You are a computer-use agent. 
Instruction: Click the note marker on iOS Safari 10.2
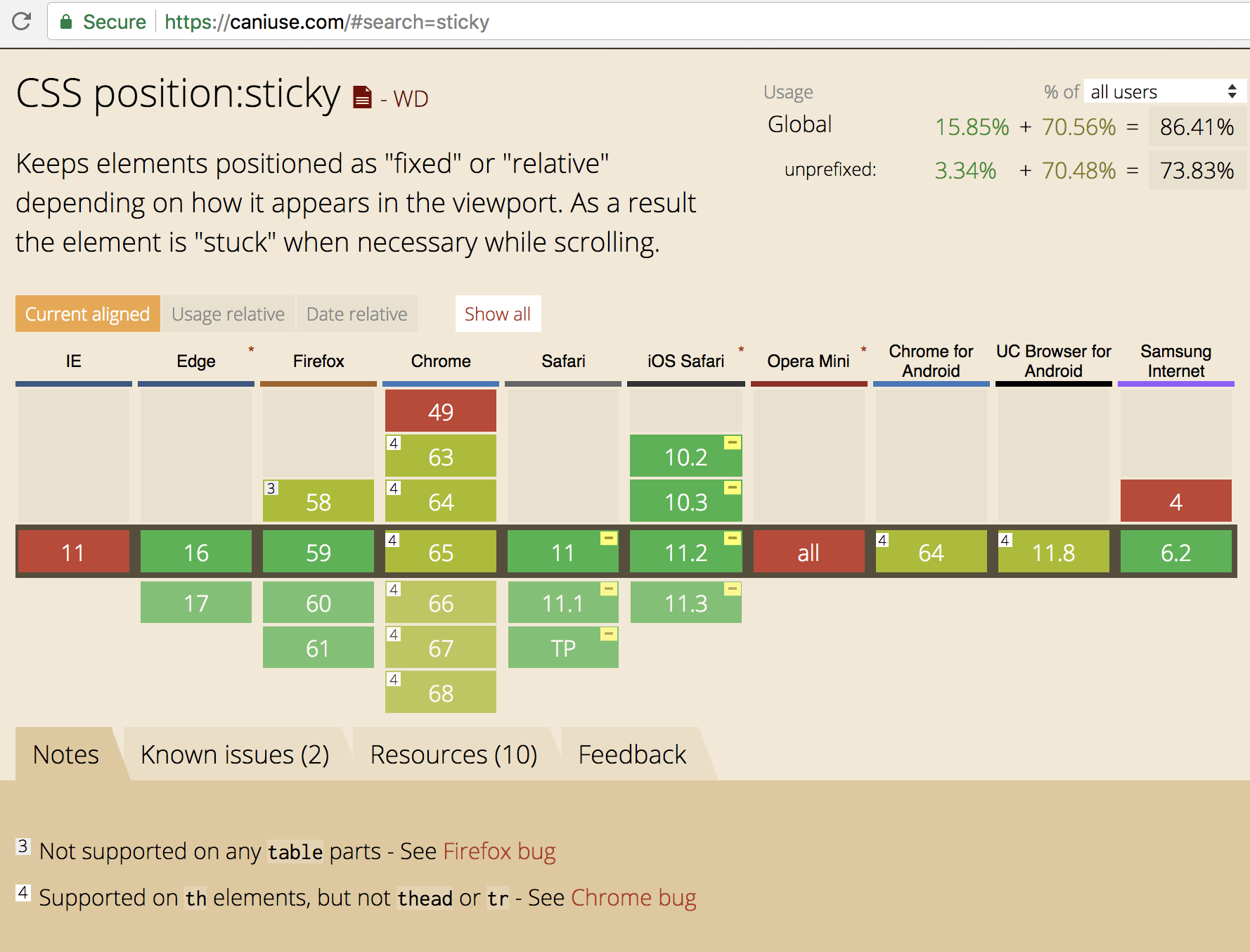[x=731, y=442]
